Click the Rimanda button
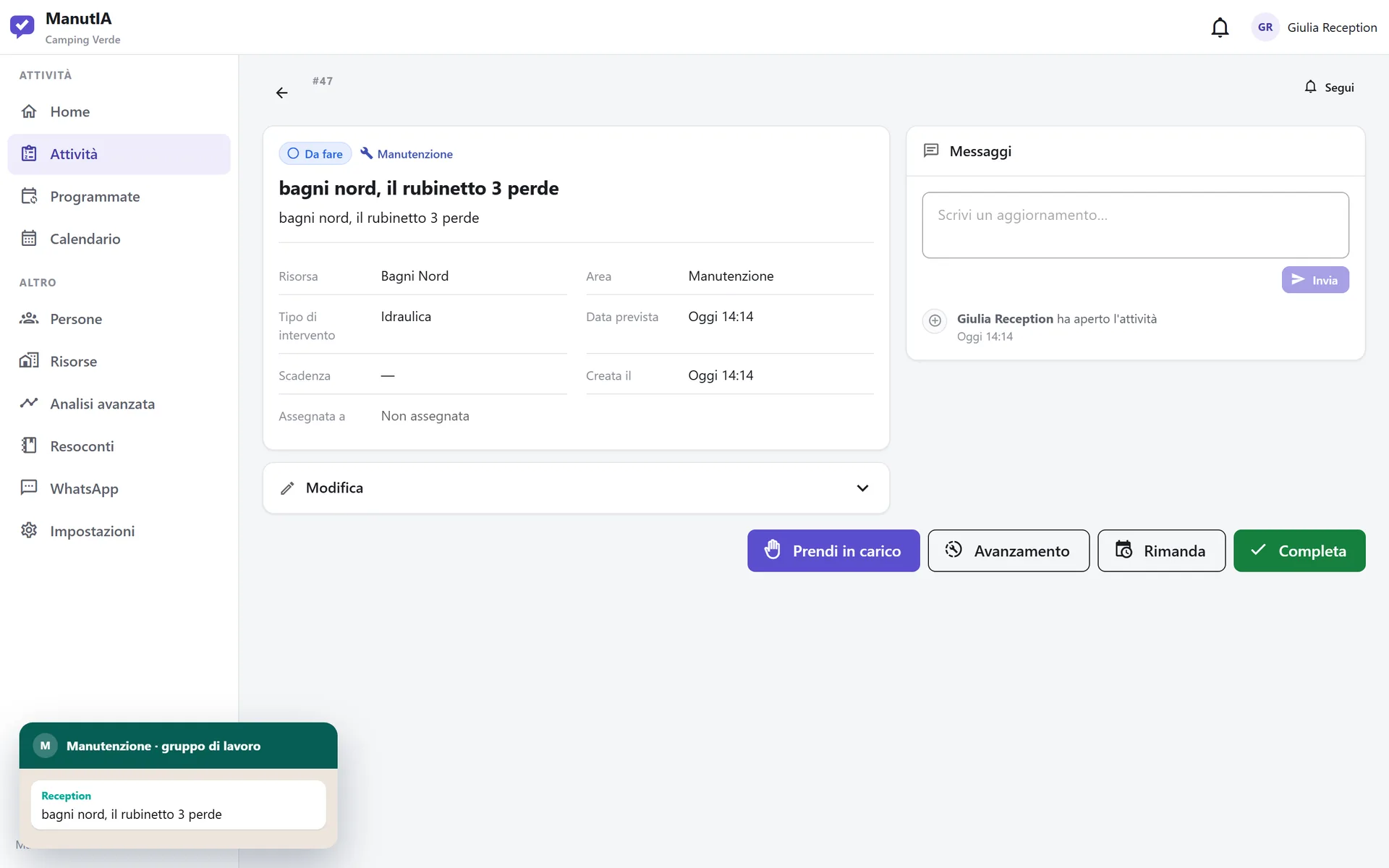This screenshot has width=1389, height=868. [1161, 550]
